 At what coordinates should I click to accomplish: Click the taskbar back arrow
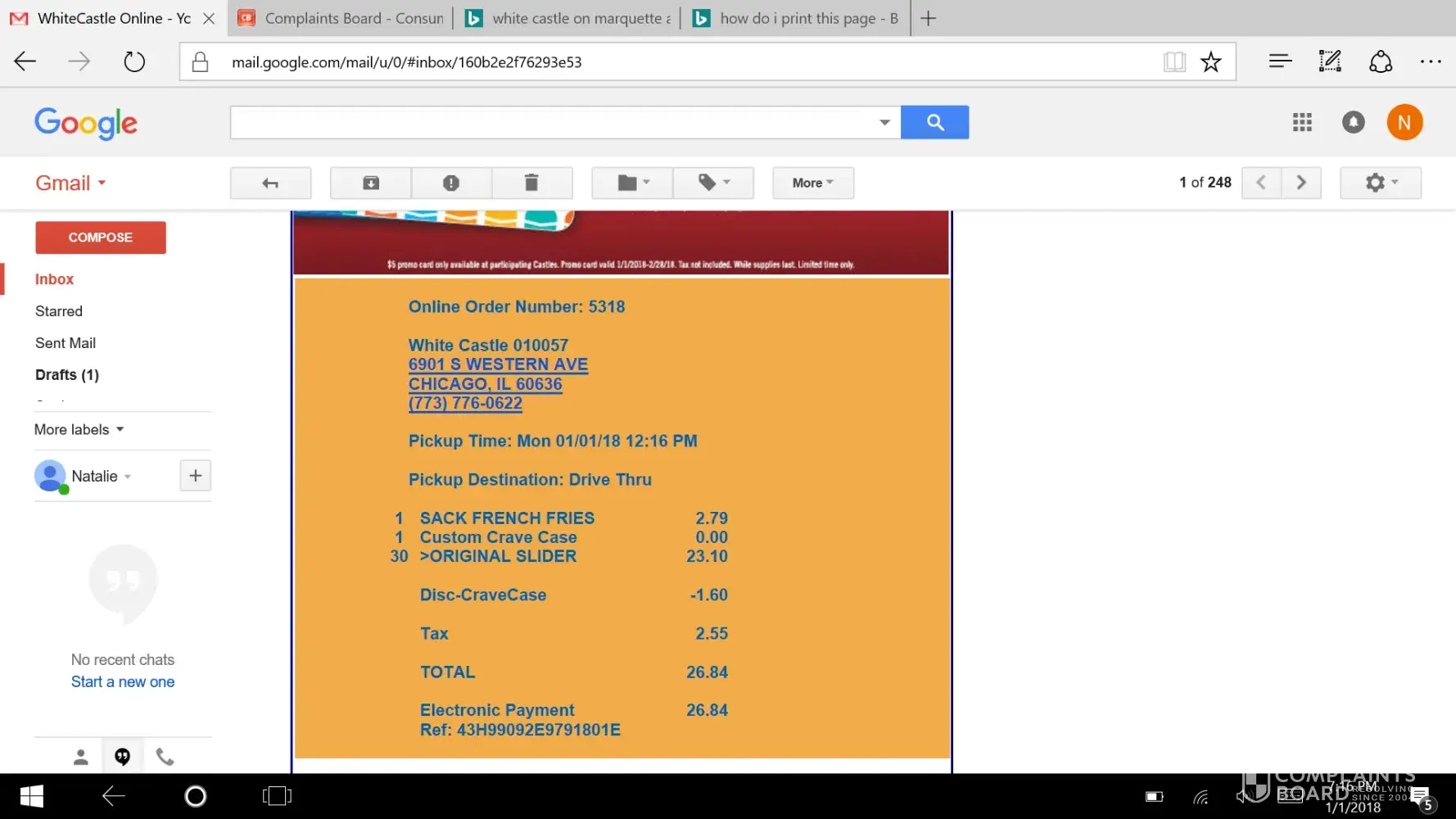pyautogui.click(x=114, y=796)
